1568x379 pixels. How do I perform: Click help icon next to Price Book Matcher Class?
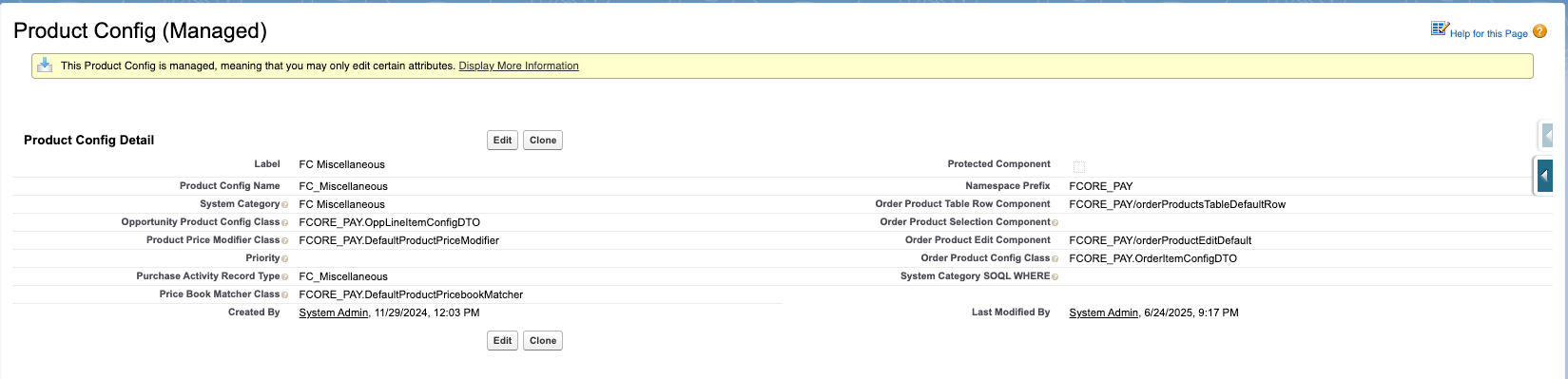285,295
